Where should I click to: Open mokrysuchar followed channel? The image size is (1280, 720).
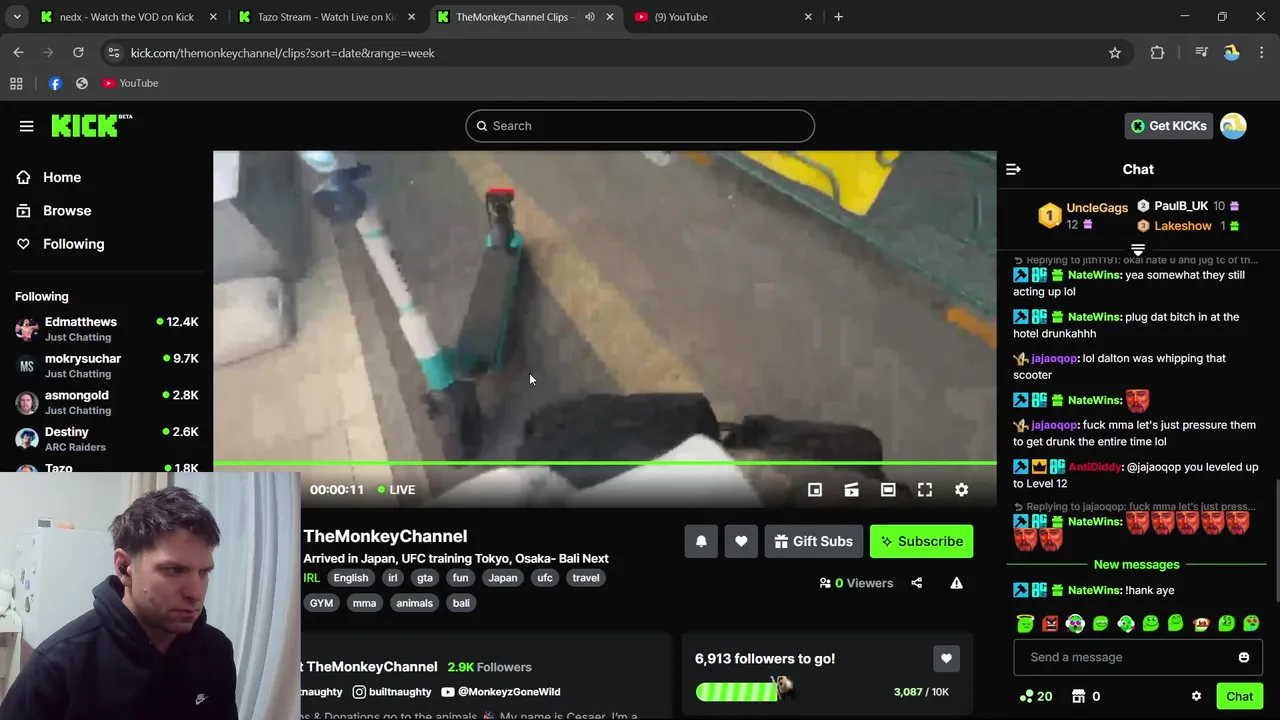pyautogui.click(x=106, y=366)
